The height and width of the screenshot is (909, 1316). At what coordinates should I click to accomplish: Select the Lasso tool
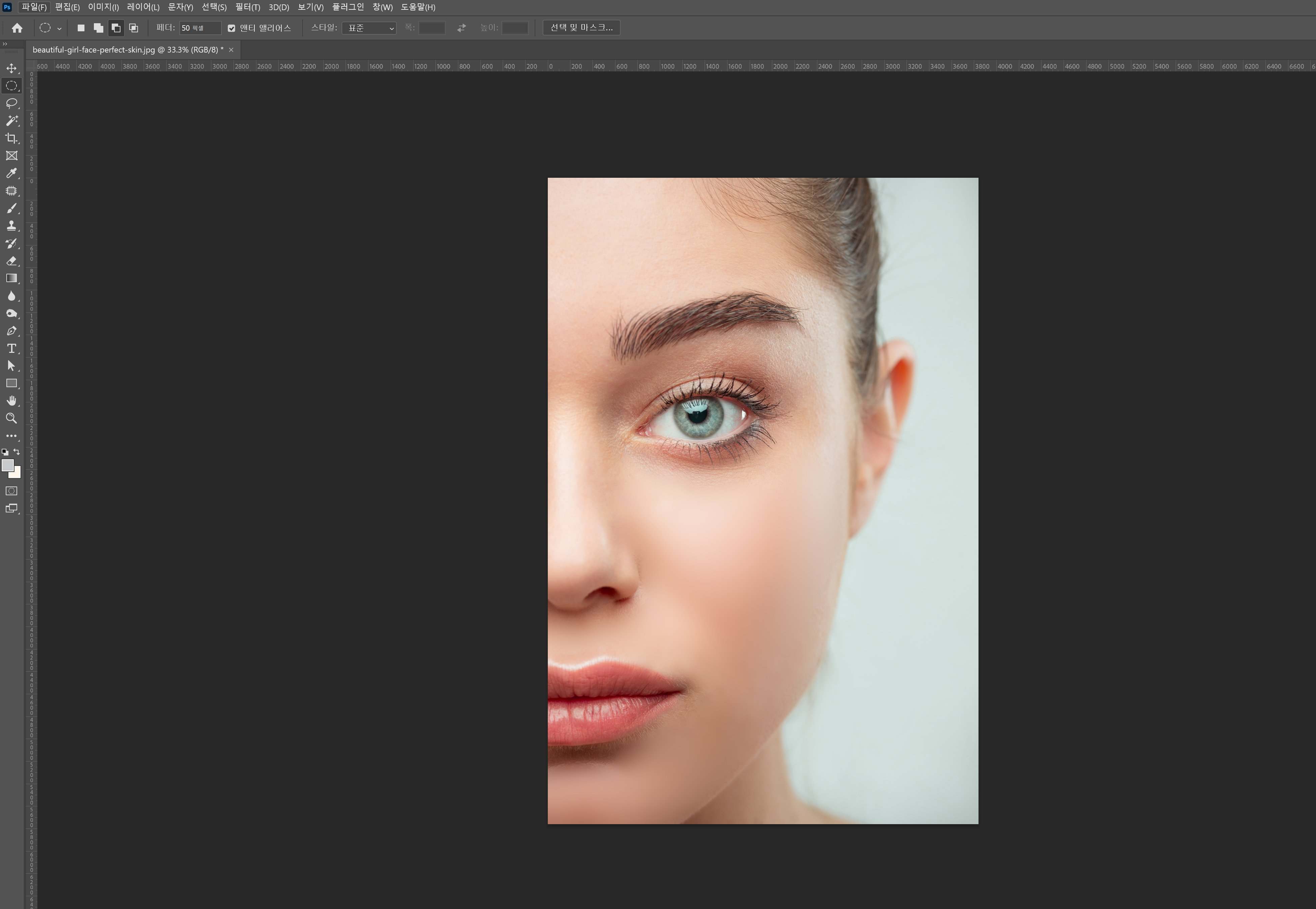11,103
